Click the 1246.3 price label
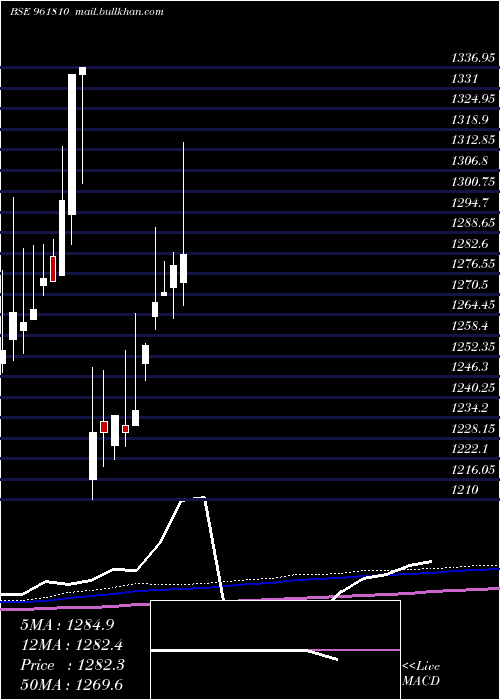Viewport: 500px width, 700px height. 470,367
